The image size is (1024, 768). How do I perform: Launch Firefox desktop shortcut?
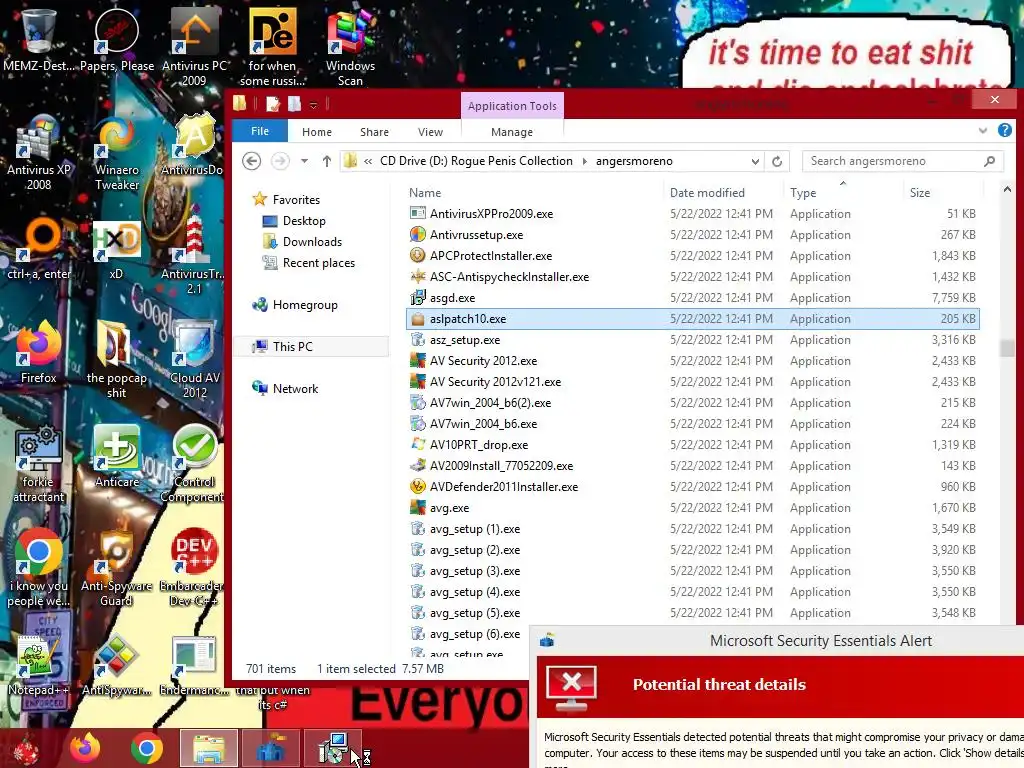click(x=39, y=351)
